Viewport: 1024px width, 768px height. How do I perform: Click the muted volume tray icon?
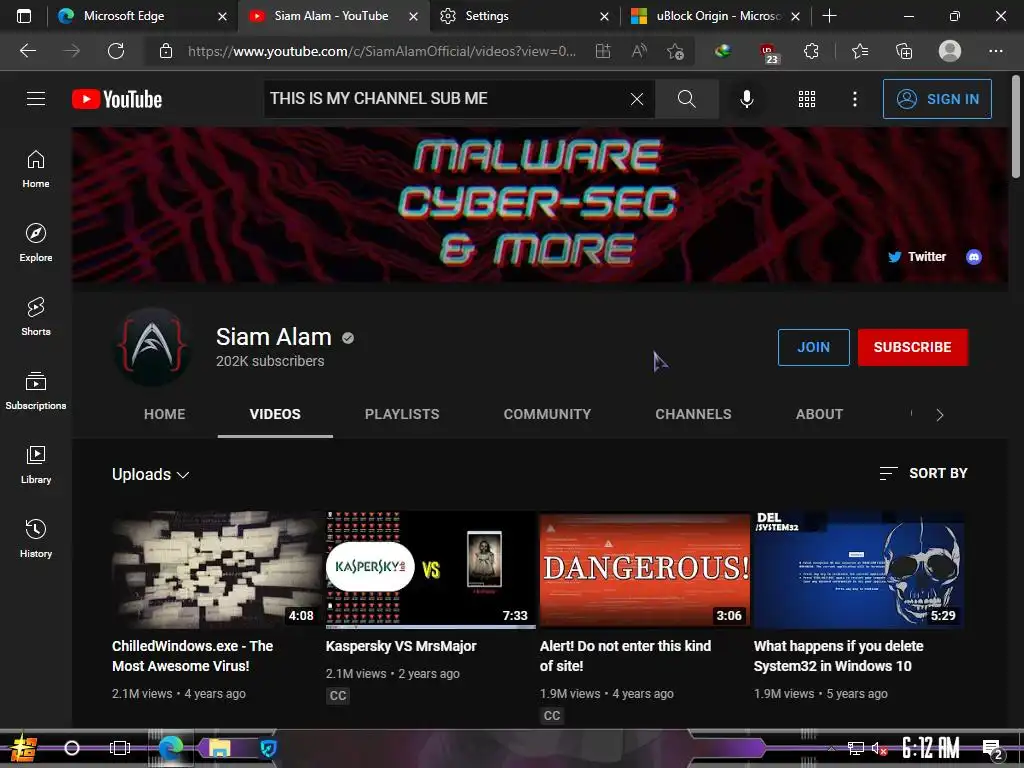click(x=879, y=748)
